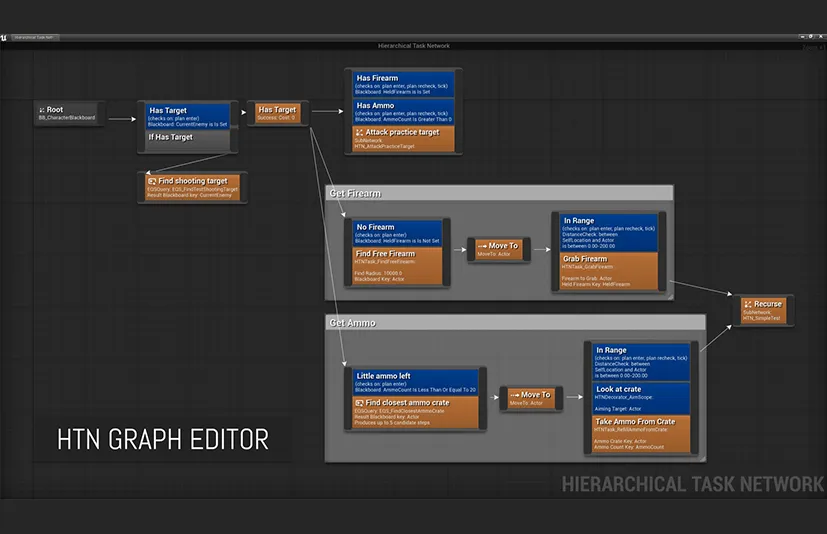Image resolution: width=827 pixels, height=534 pixels.
Task: Click the 'Success Cost: 0' text
Action: click(276, 118)
